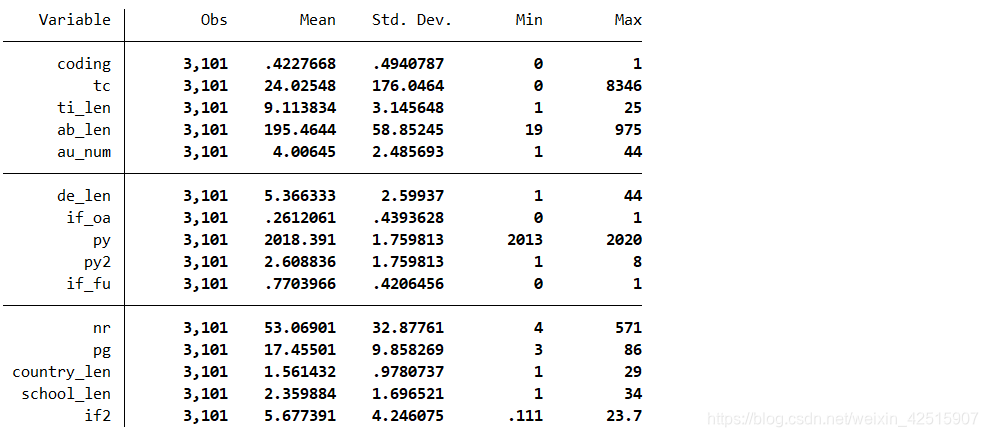Click the std. dev. value 4.246075
988x437 pixels.
pyautogui.click(x=408, y=416)
